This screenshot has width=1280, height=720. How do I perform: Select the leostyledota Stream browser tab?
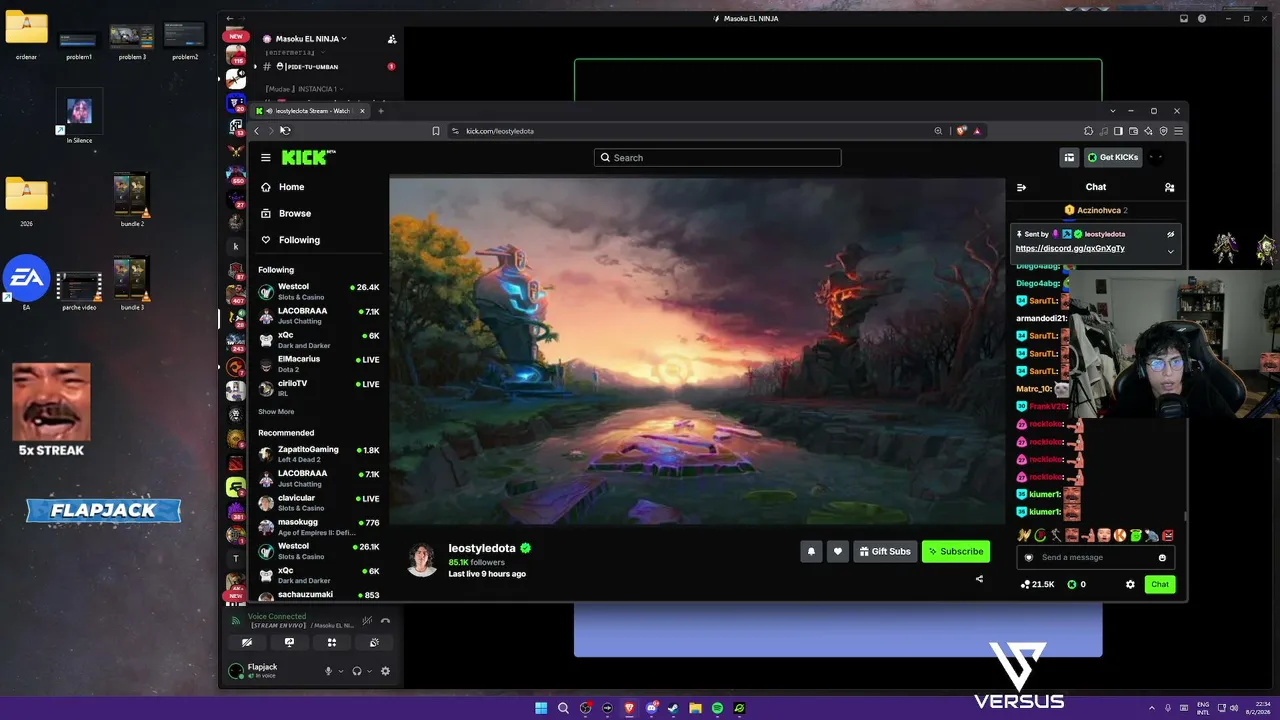[311, 111]
